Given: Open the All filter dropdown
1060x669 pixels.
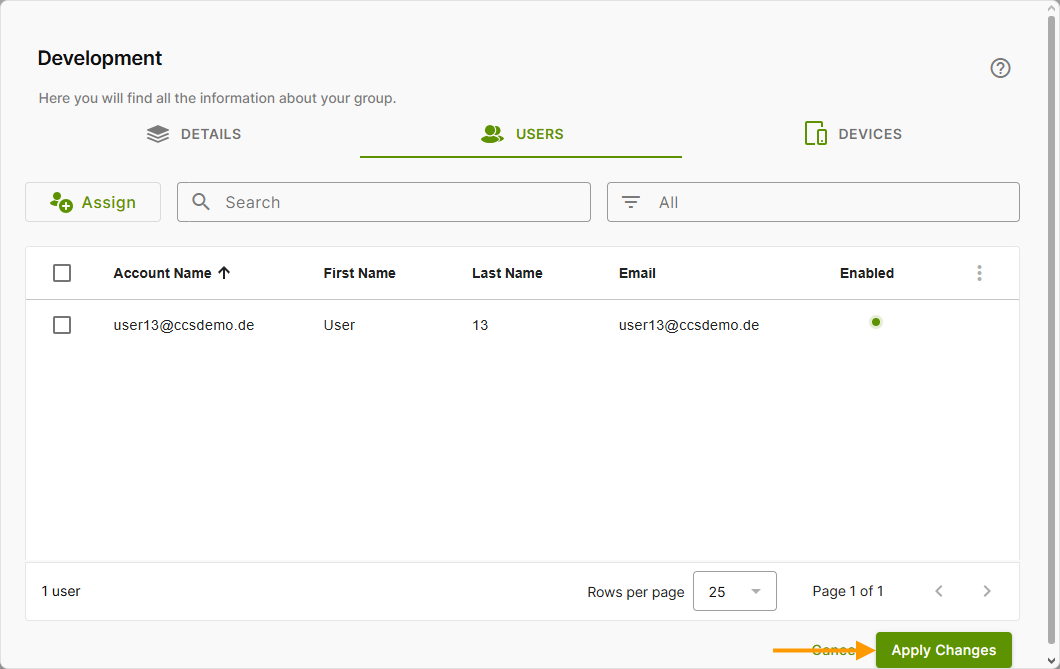Looking at the screenshot, I should point(813,202).
